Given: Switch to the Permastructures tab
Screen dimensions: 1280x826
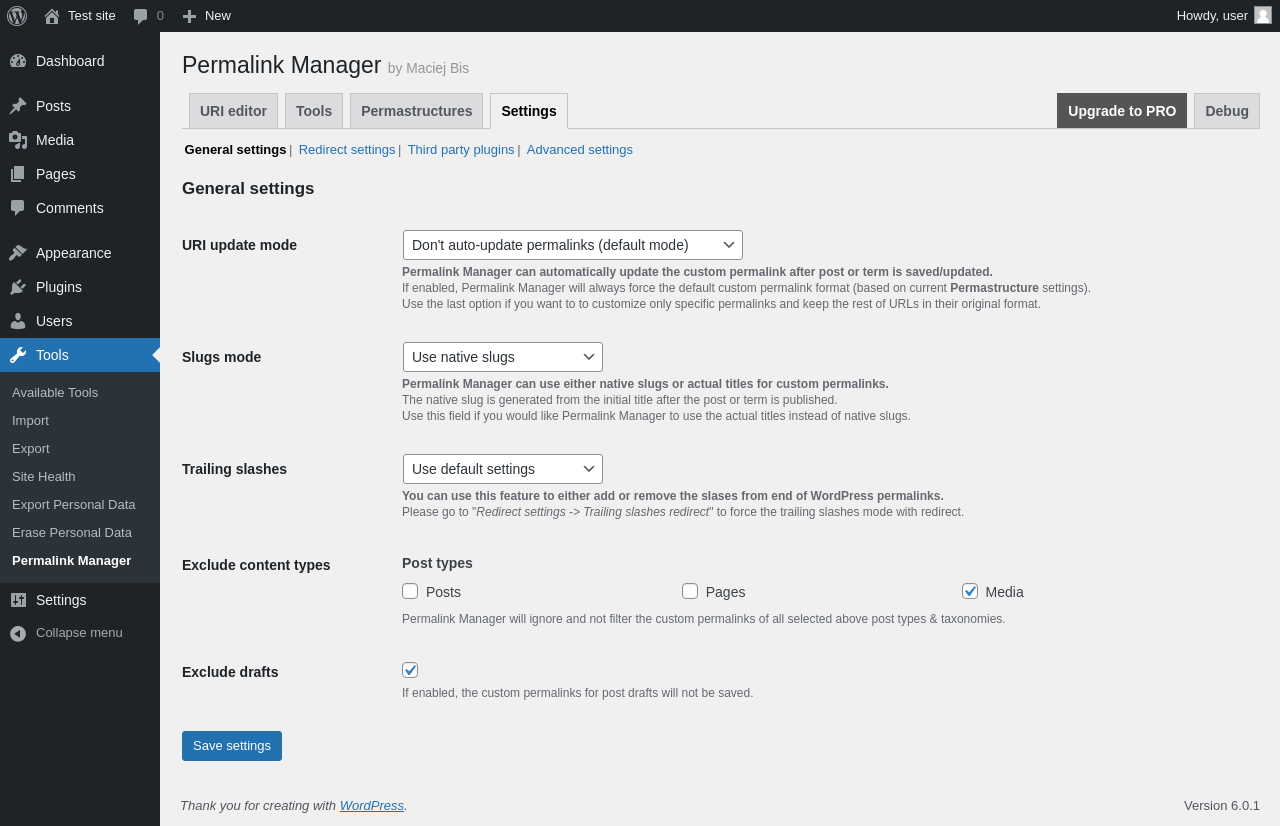Looking at the screenshot, I should [416, 111].
